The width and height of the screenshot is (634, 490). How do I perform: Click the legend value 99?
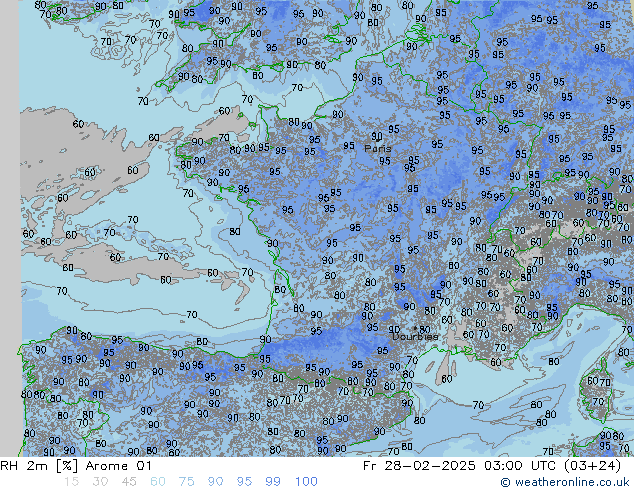273,482
